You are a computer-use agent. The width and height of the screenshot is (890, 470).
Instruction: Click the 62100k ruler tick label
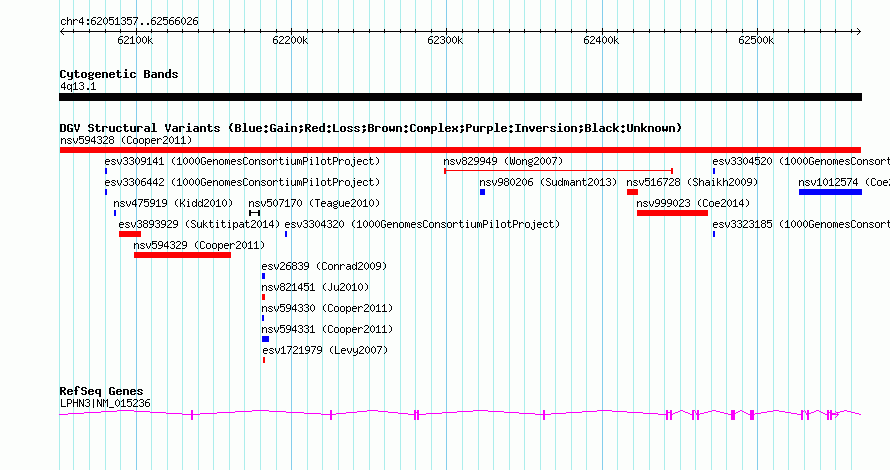(x=135, y=40)
